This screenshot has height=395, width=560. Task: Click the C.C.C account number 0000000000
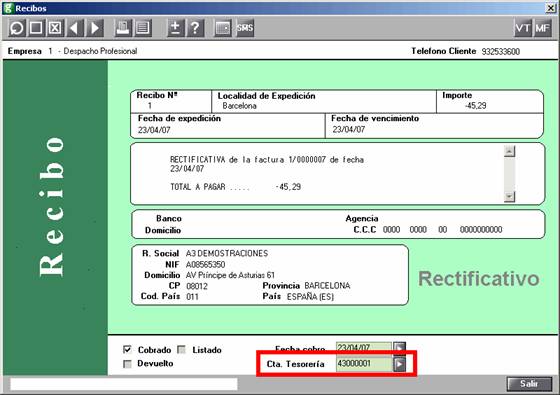(481, 230)
